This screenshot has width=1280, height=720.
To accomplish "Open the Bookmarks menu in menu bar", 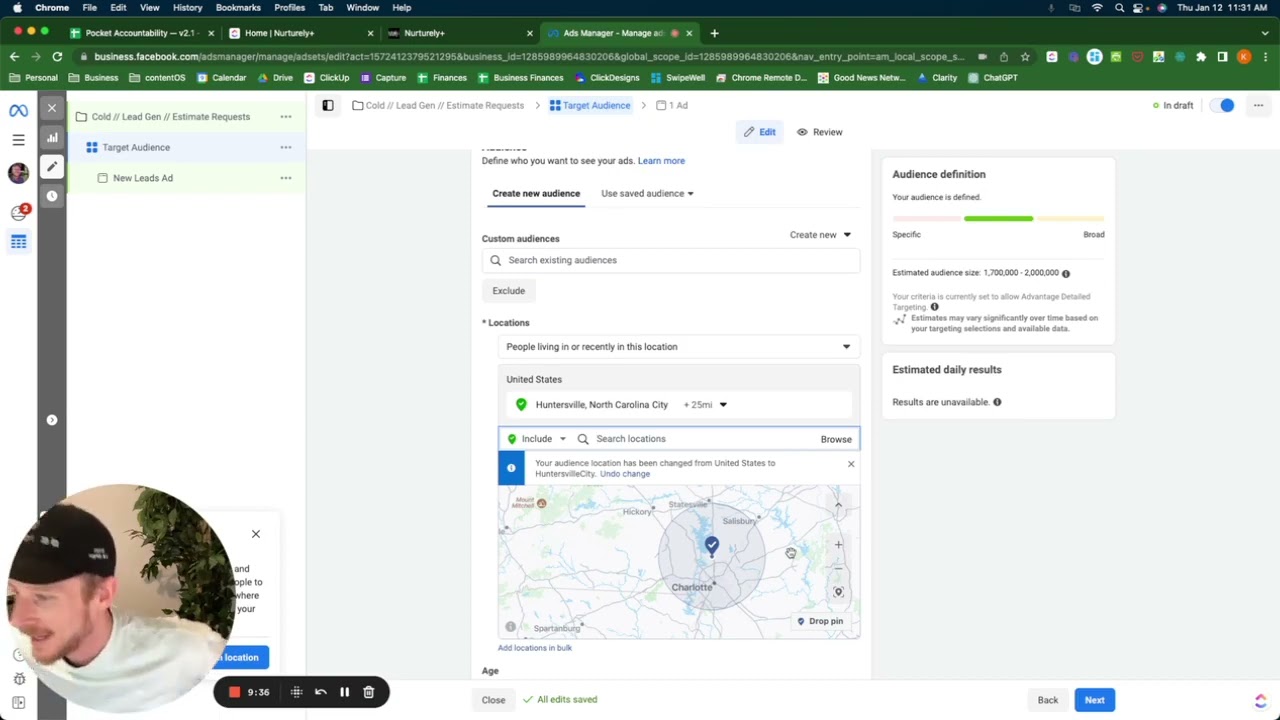I will (x=238, y=7).
